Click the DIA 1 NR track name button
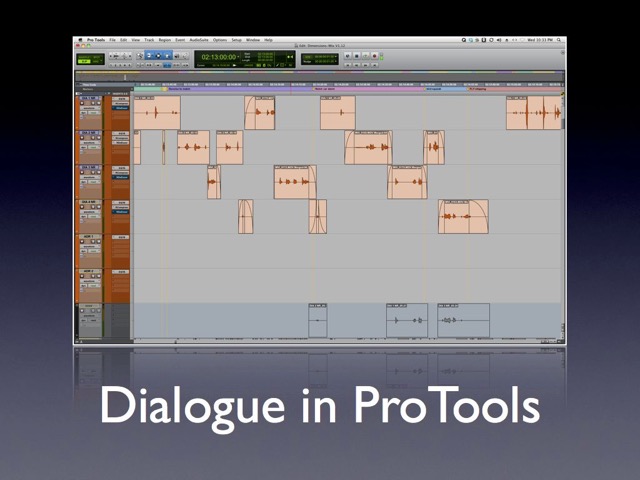Viewport: 640px width, 480px height. point(89,98)
